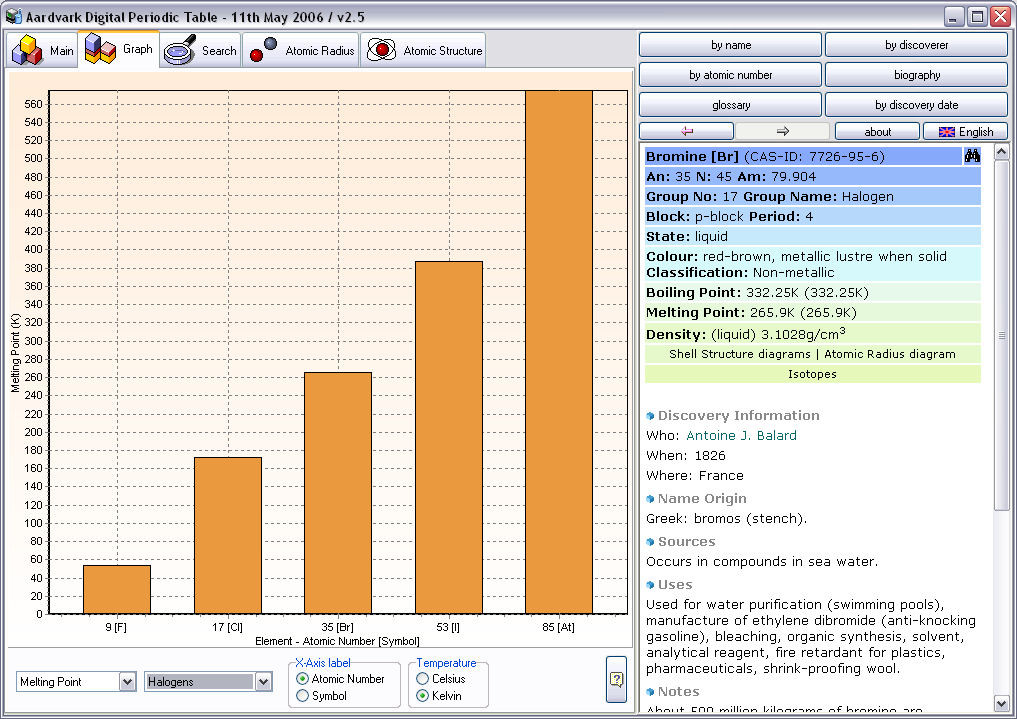
Task: Expand the Halogens group dropdown
Action: point(263,681)
